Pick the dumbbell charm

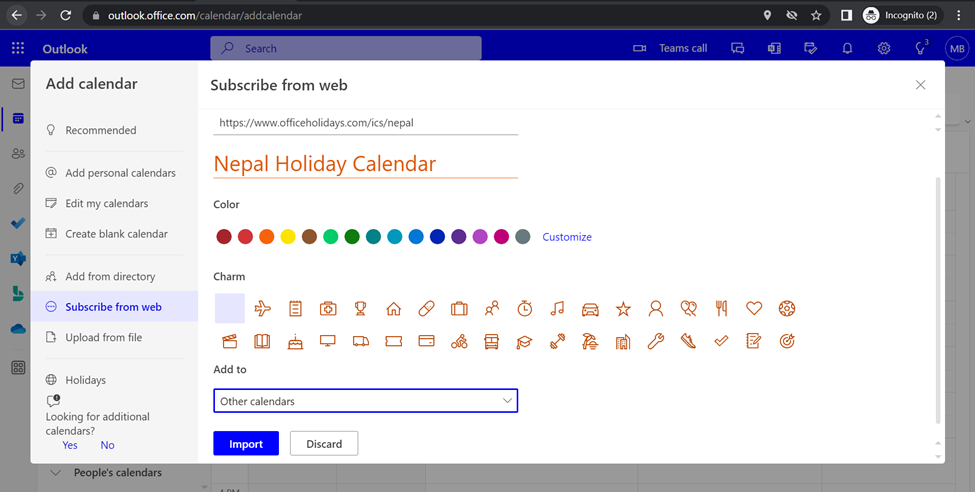pyautogui.click(x=557, y=341)
